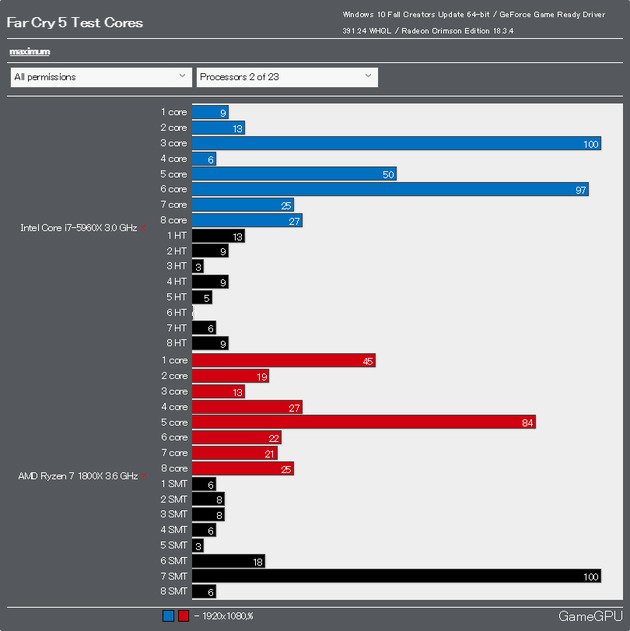Click the 8 SMT row label
Screen dimensions: 630x631
[174, 591]
